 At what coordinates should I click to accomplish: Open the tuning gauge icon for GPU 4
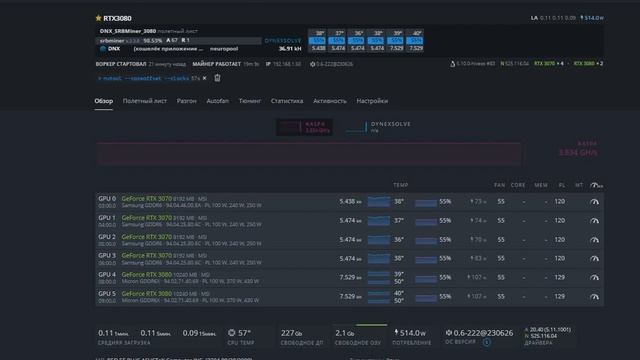click(x=594, y=278)
